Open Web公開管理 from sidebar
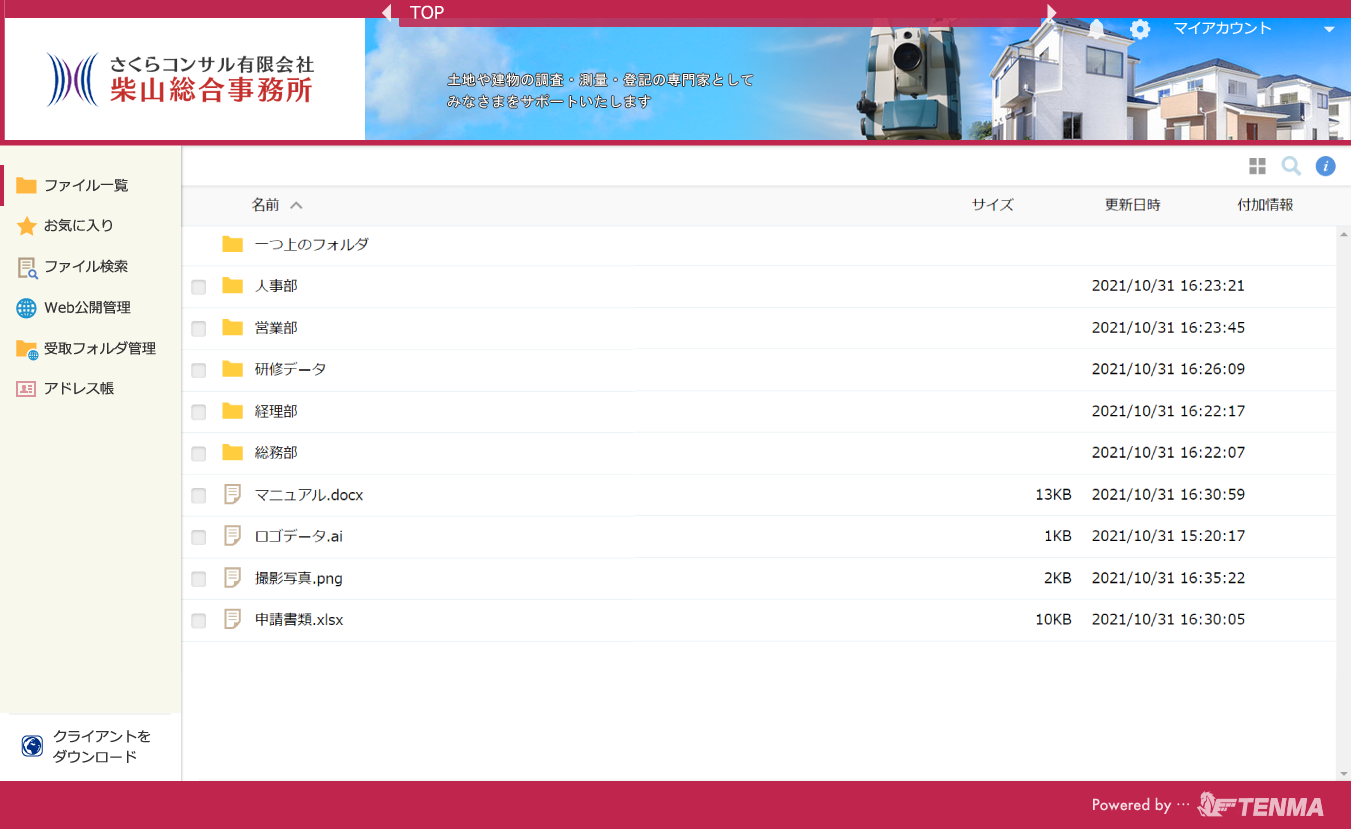 point(86,308)
